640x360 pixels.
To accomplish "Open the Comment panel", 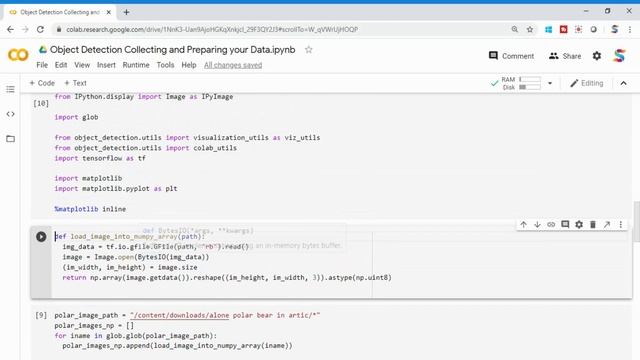I will coord(511,56).
